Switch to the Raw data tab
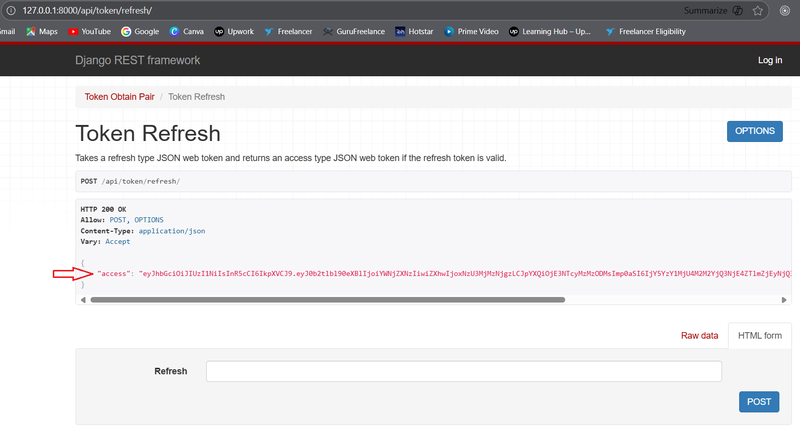The image size is (800, 437). [699, 336]
